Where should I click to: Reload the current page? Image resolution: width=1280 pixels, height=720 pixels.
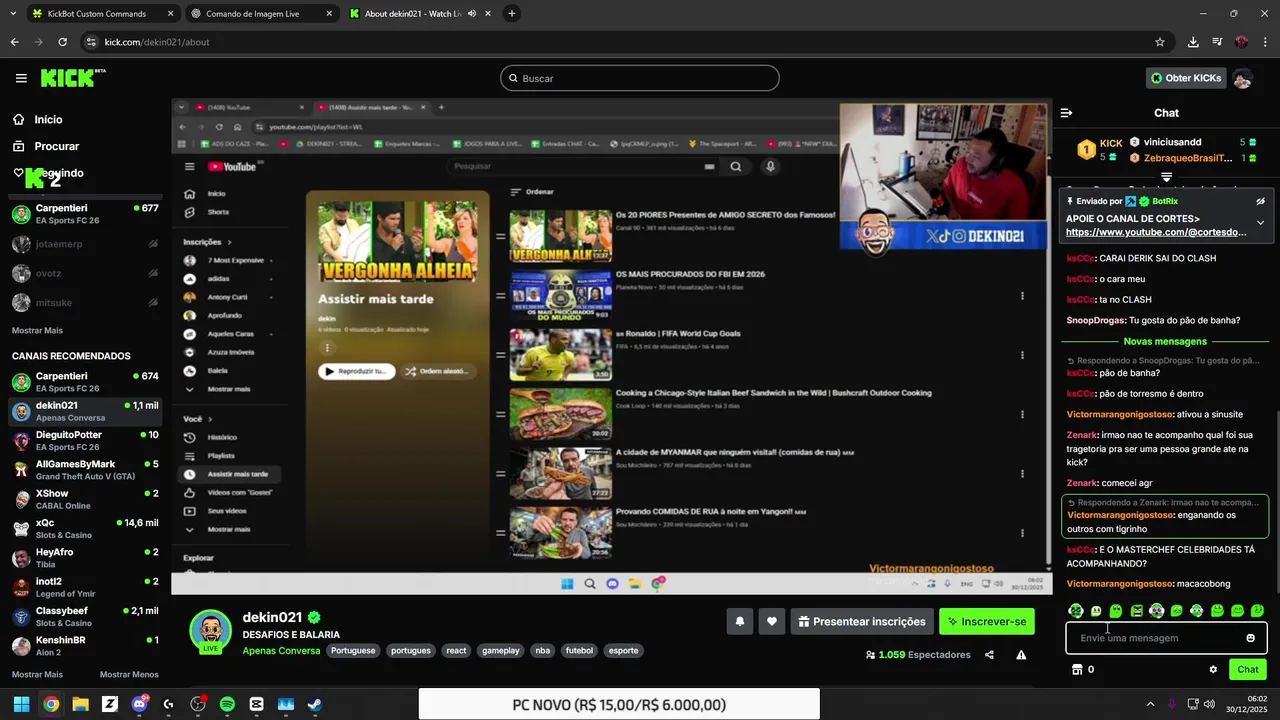point(62,42)
